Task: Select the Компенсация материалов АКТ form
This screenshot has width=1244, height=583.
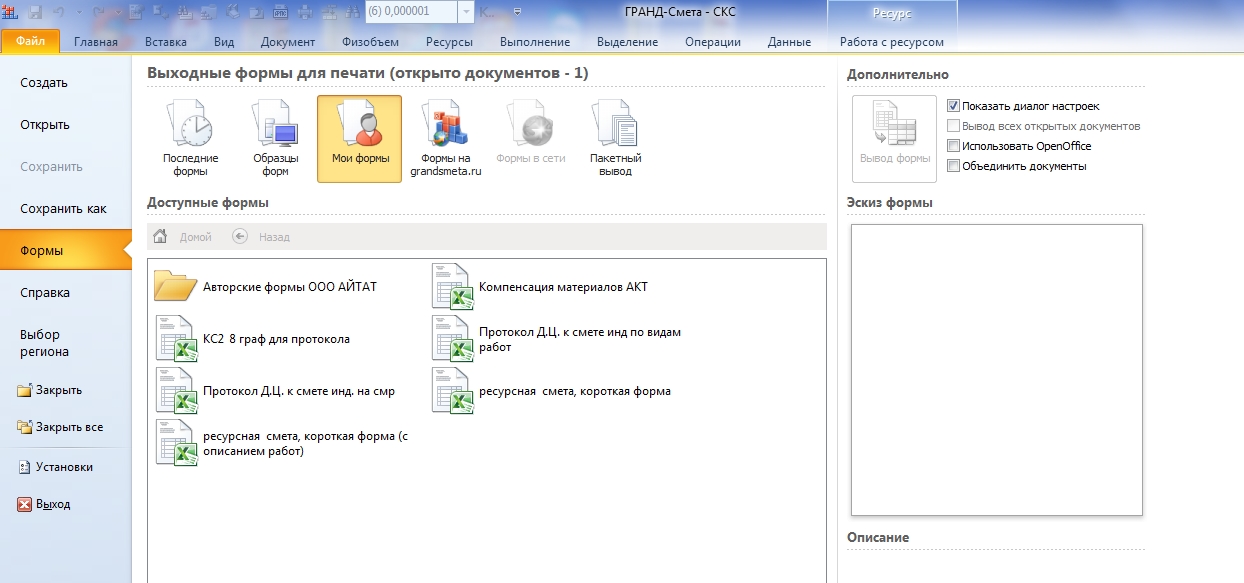Action: (541, 286)
